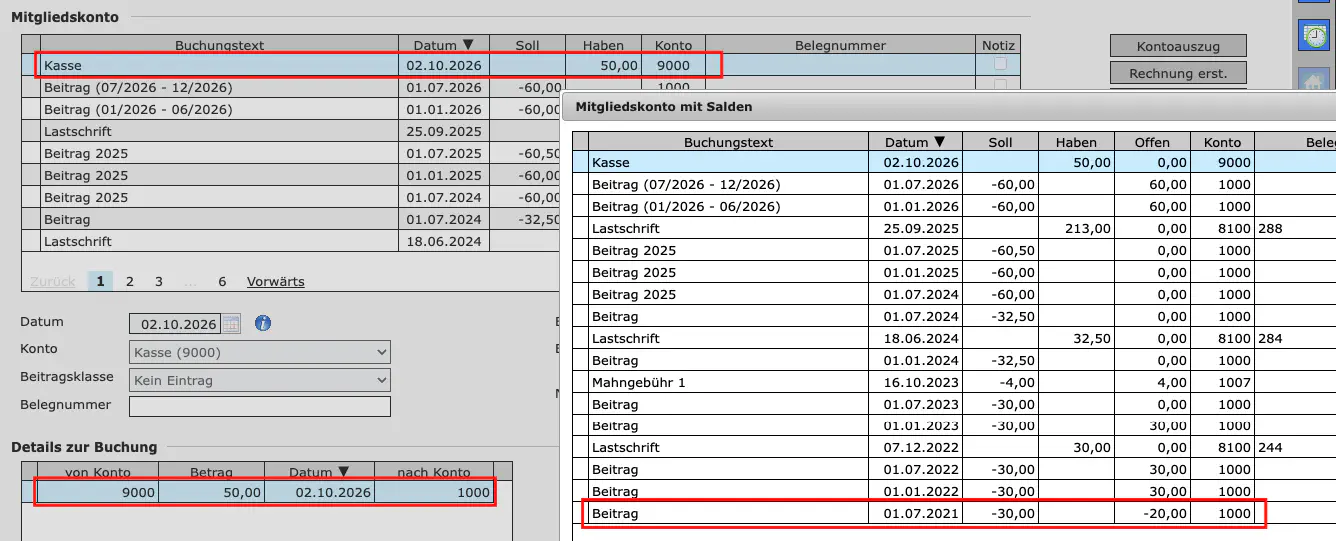
Task: Click the Offen header in Salden popup
Action: click(x=1152, y=142)
